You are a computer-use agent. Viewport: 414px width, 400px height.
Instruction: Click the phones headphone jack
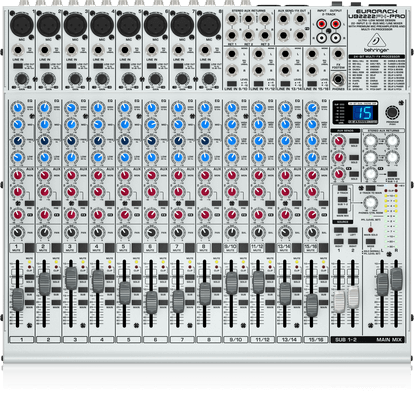tap(338, 80)
